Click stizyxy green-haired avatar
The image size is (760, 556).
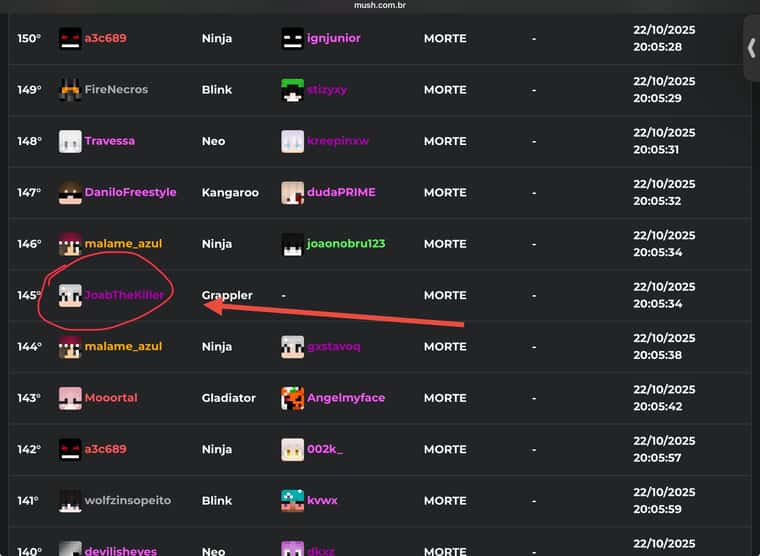293,90
